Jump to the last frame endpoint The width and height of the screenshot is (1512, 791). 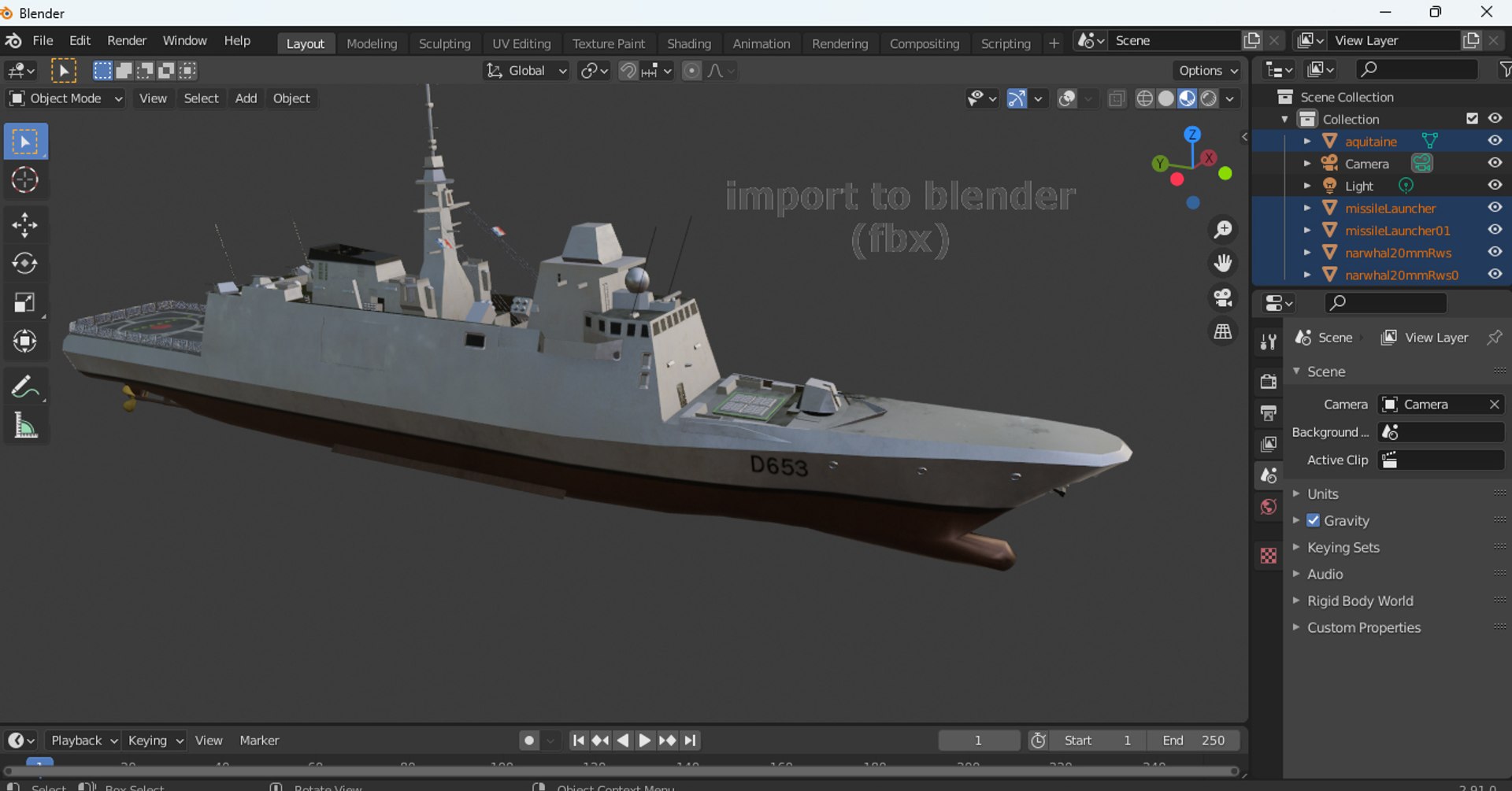click(x=691, y=741)
